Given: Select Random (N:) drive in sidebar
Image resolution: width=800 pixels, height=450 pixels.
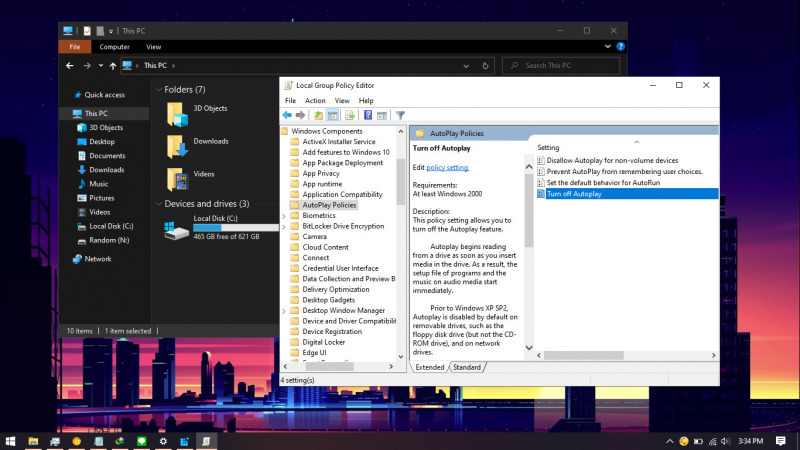Looking at the screenshot, I should 109,240.
